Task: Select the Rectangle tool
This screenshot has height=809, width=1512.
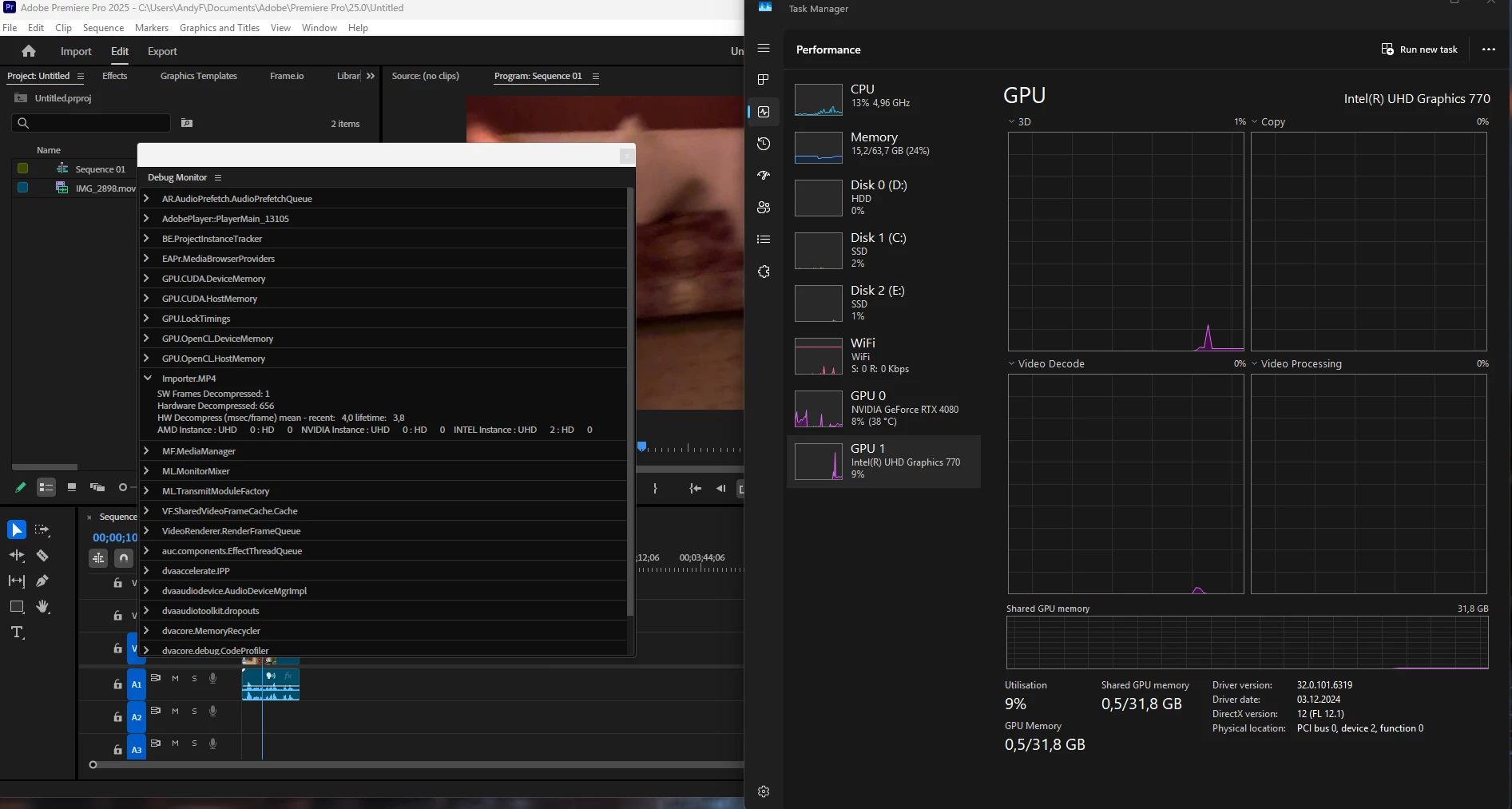Action: pos(17,607)
